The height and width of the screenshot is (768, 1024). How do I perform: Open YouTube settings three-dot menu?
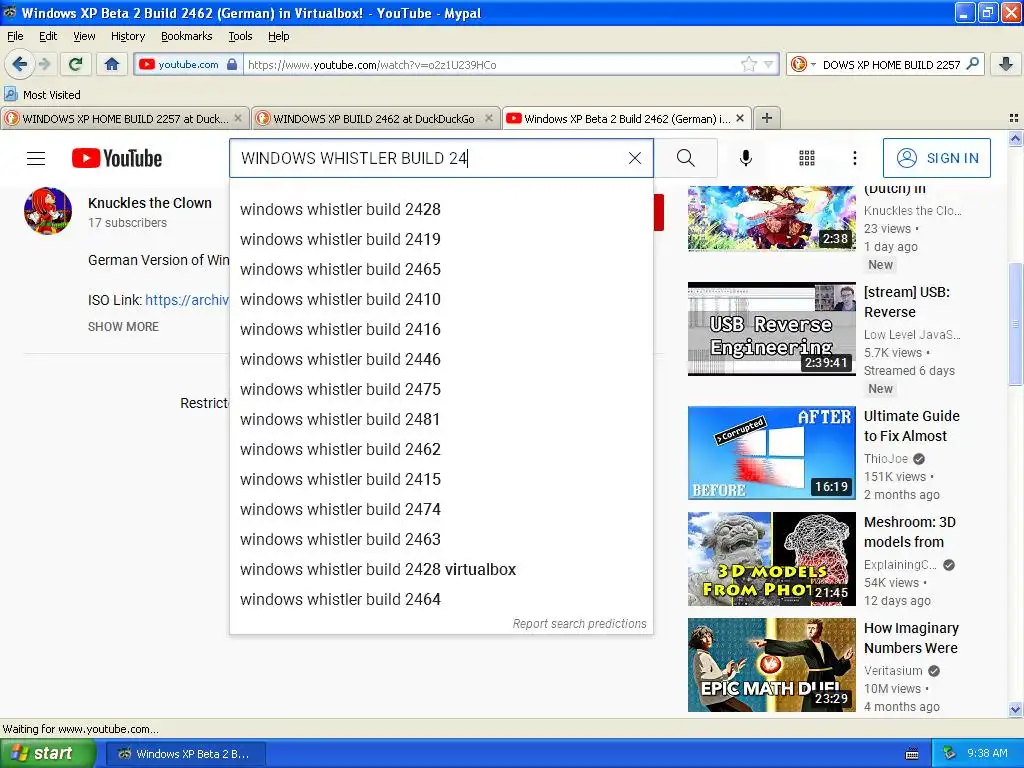coord(855,158)
